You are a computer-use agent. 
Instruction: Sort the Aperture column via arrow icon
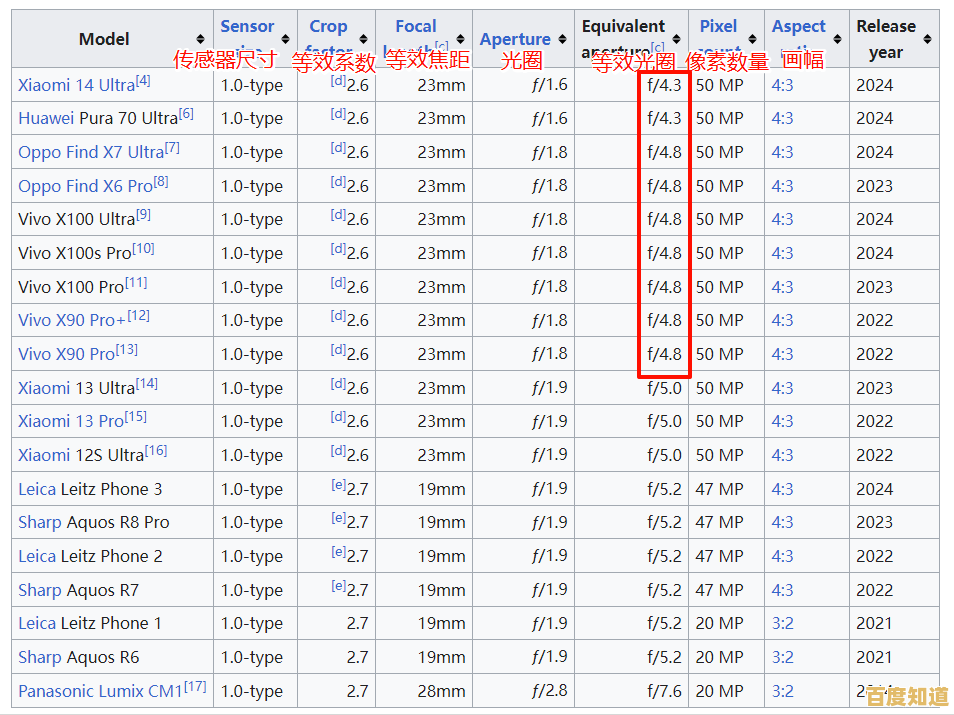click(562, 39)
